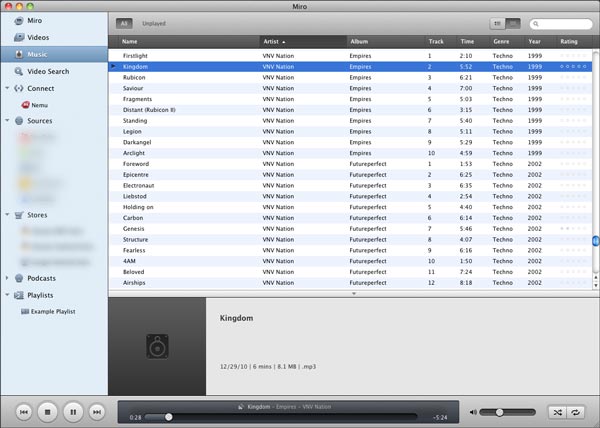This screenshot has width=600, height=428.
Task: Click the list vertical scrollbar thumb
Action: pos(595,241)
